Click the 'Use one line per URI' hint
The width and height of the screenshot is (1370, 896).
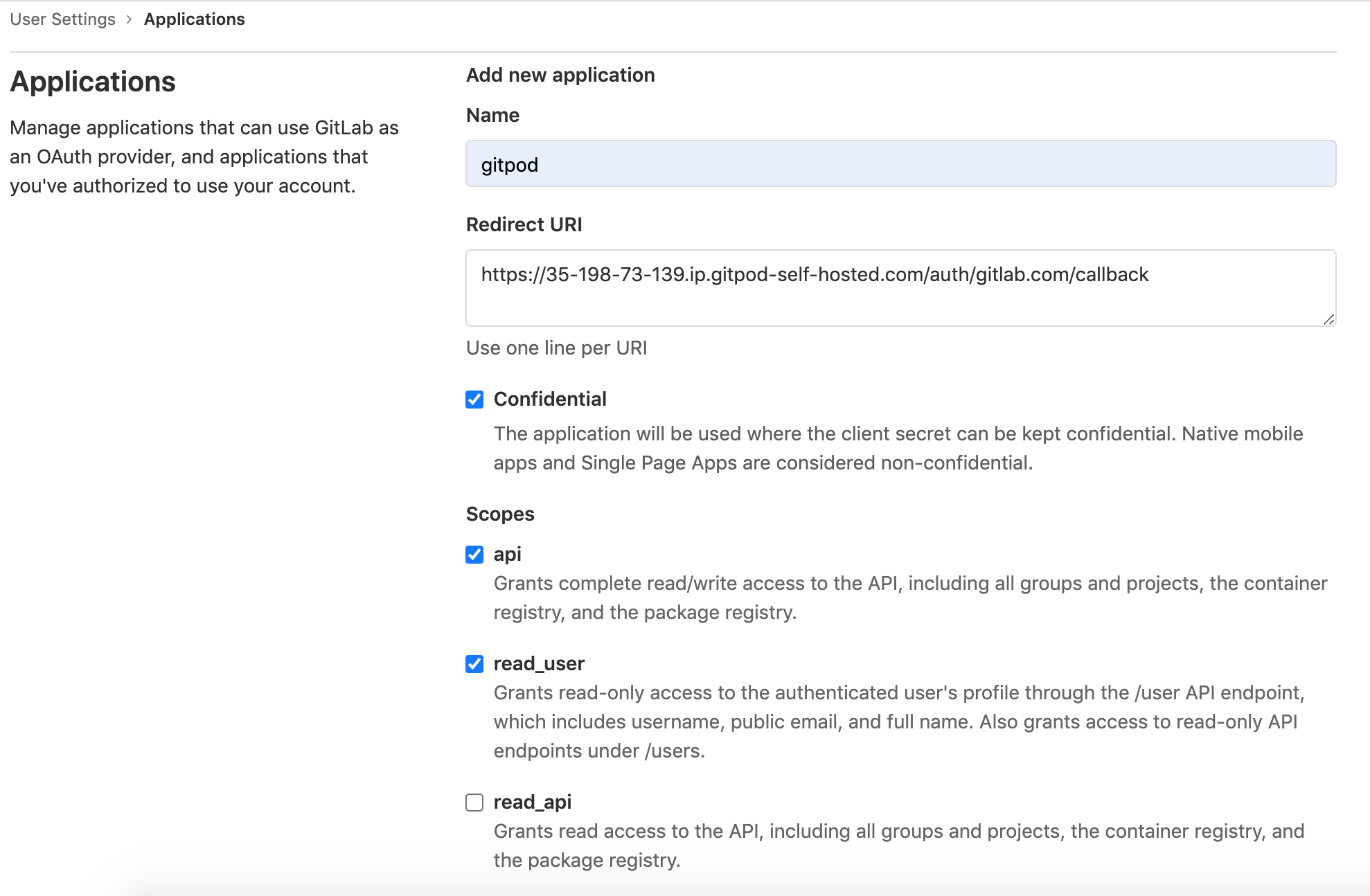(557, 348)
